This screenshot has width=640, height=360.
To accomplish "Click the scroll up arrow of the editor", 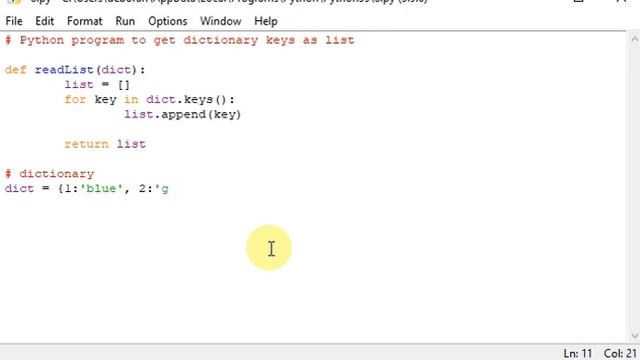I will tap(634, 40).
